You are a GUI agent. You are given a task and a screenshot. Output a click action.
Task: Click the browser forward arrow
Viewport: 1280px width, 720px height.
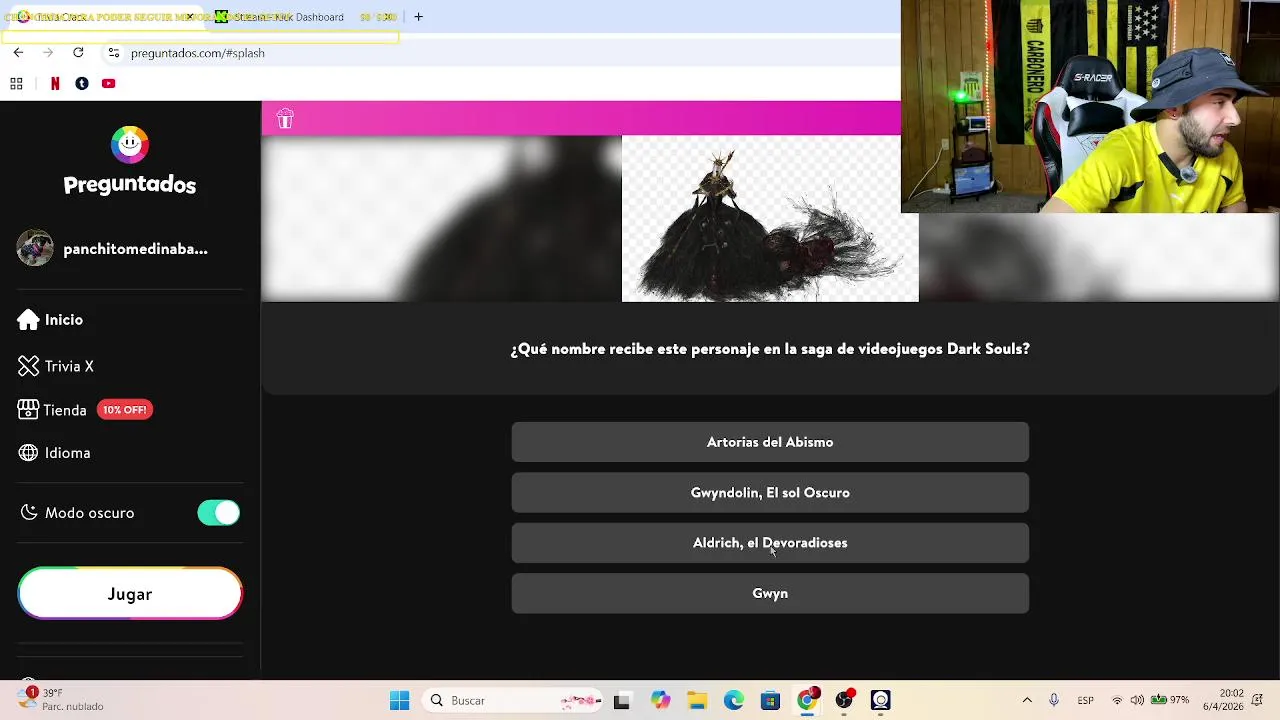click(x=48, y=53)
